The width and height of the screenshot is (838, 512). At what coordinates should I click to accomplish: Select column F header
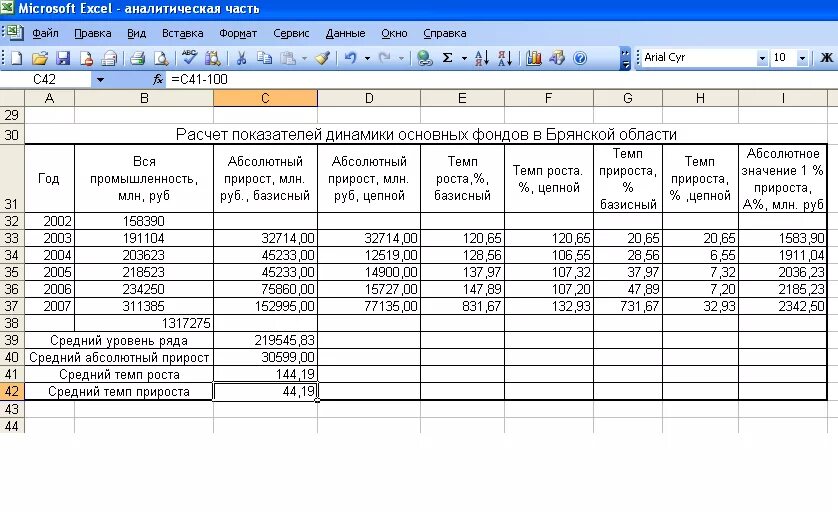tap(548, 98)
